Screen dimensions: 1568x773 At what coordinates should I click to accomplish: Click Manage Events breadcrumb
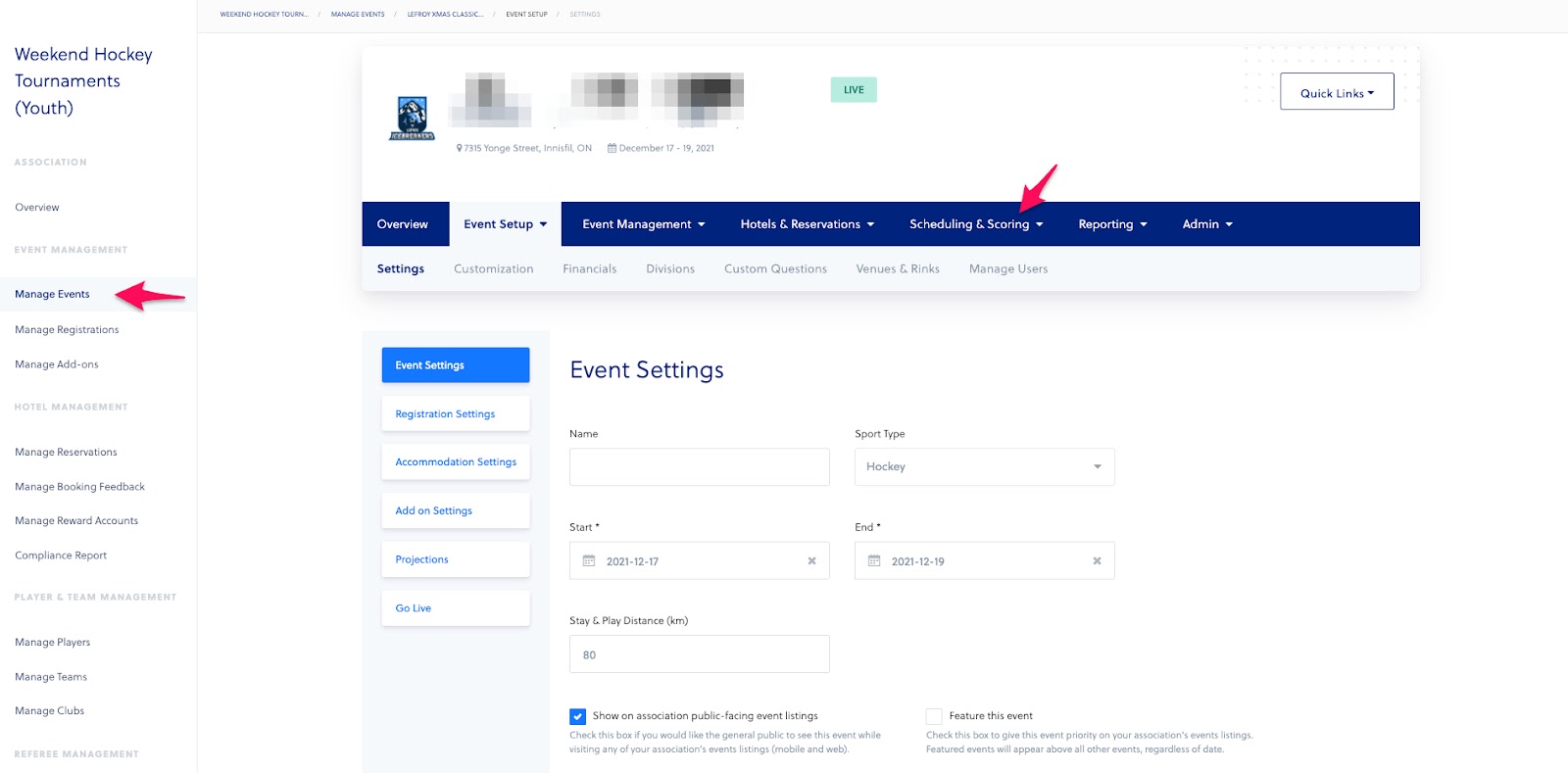point(358,15)
